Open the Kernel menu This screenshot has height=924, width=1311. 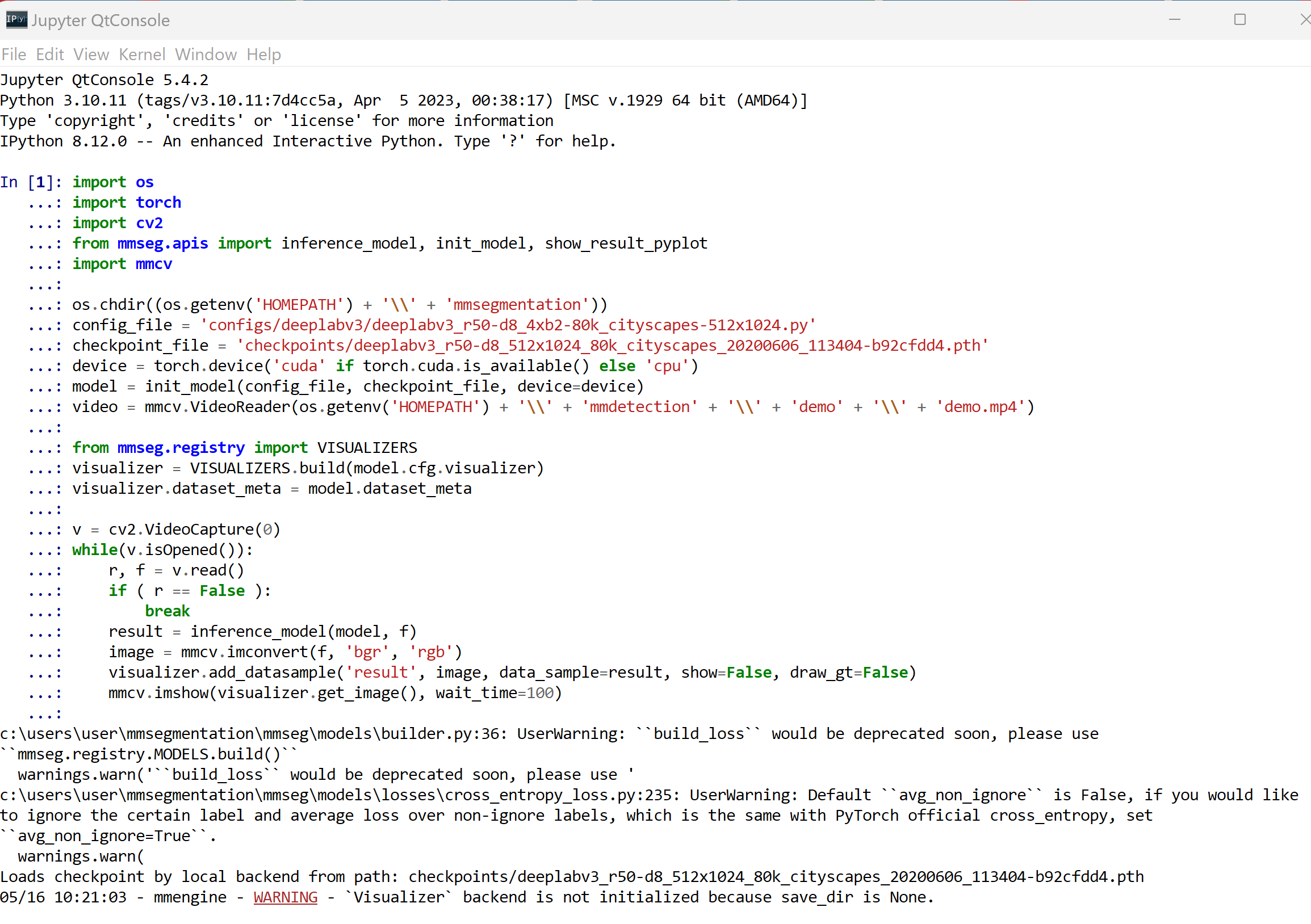point(141,54)
